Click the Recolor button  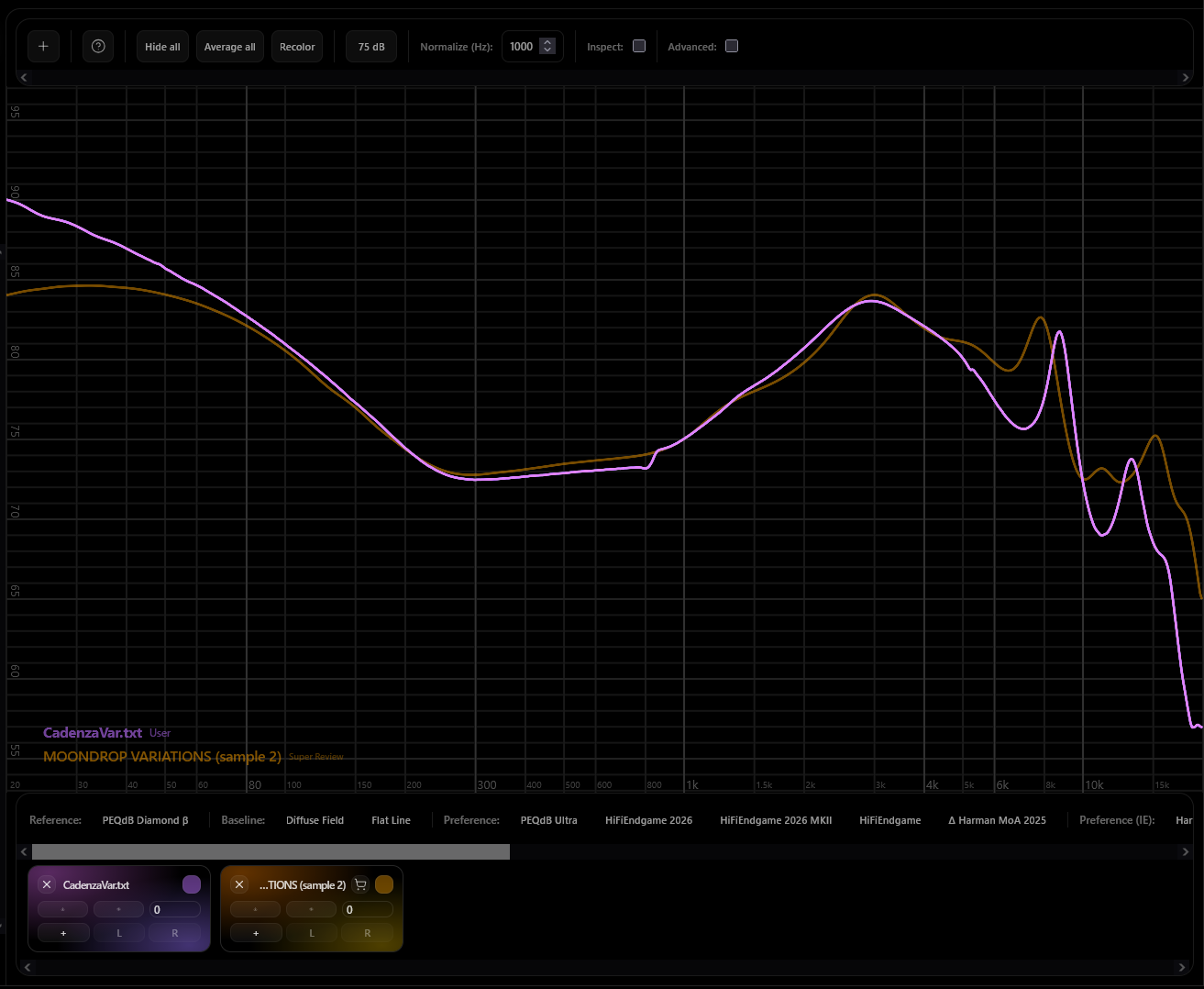coord(297,47)
